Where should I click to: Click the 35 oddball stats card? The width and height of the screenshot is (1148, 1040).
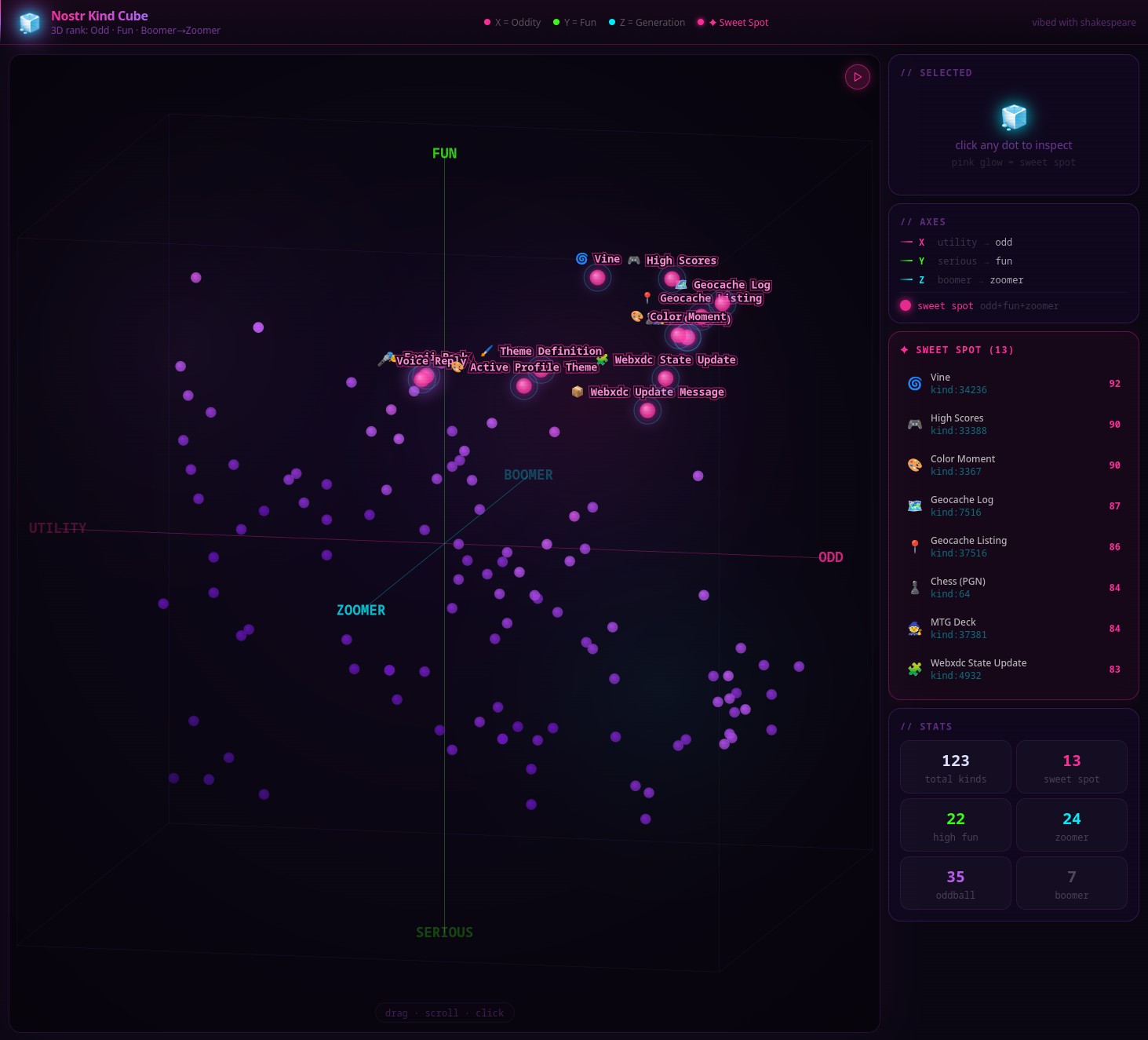pos(955,883)
